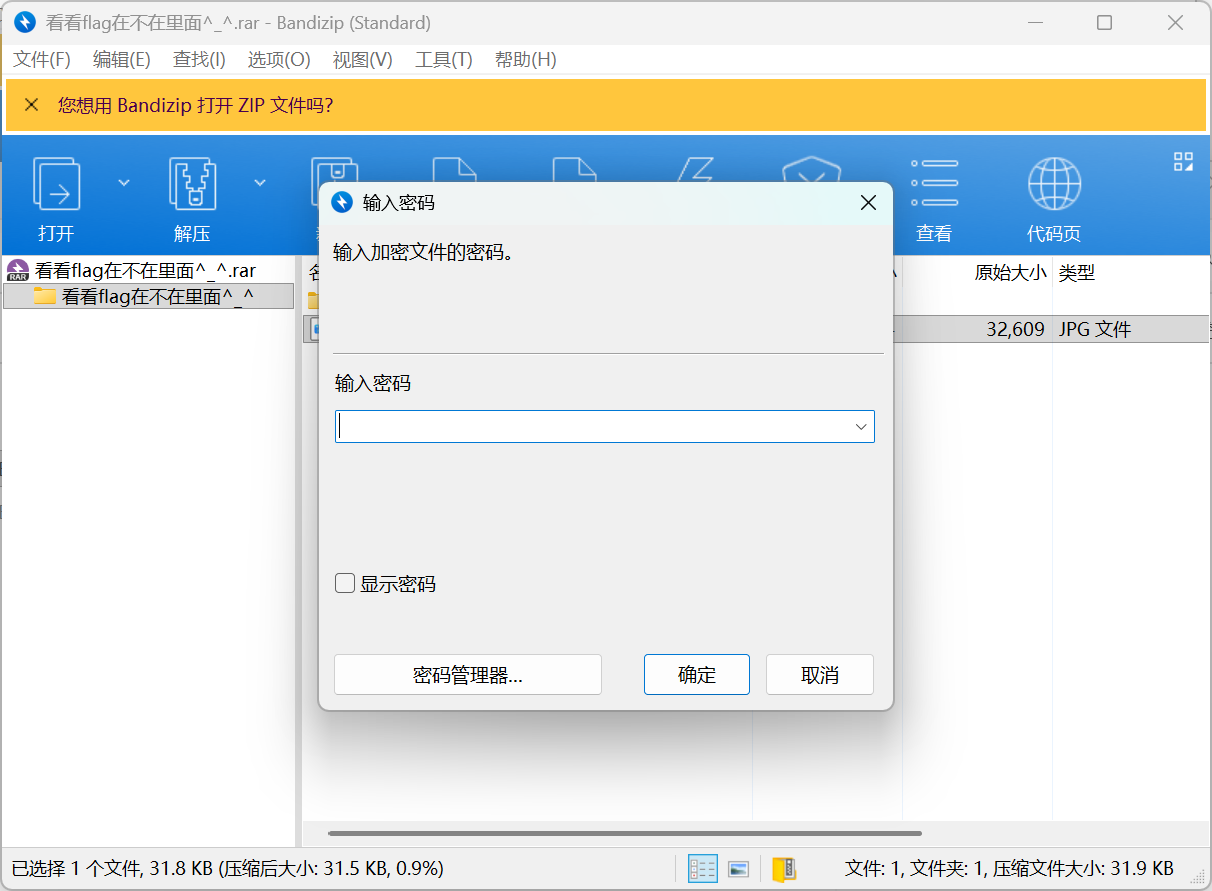
Task: Click the Codepage (代码页) globe icon
Action: pyautogui.click(x=1054, y=184)
